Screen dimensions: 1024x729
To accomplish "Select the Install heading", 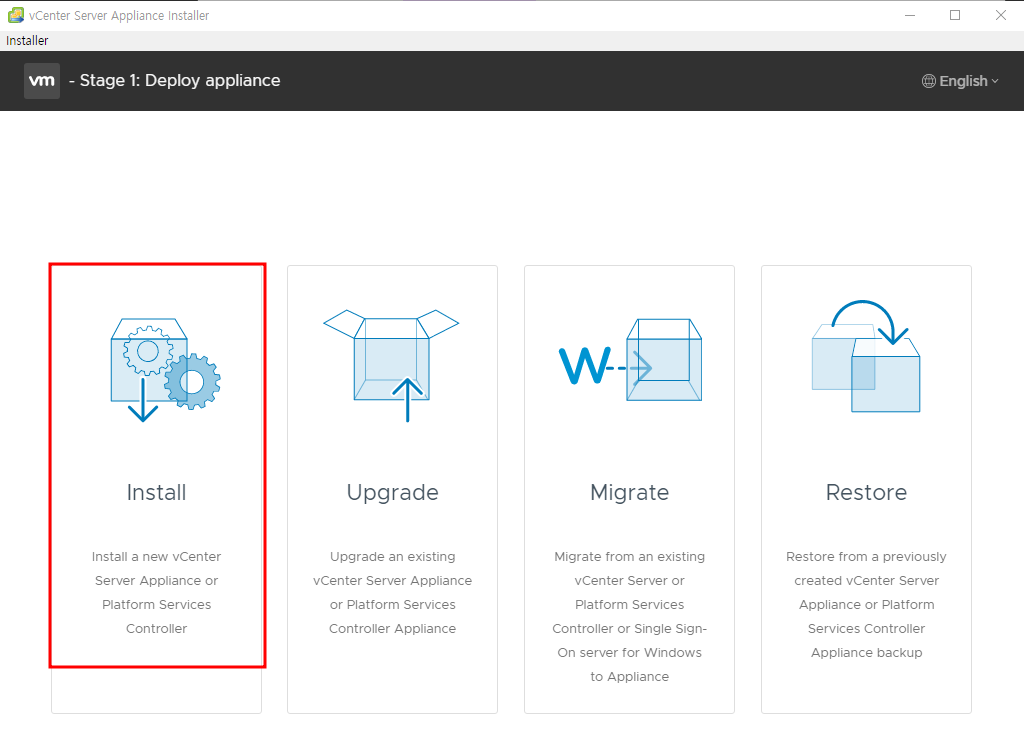I will pos(157,492).
